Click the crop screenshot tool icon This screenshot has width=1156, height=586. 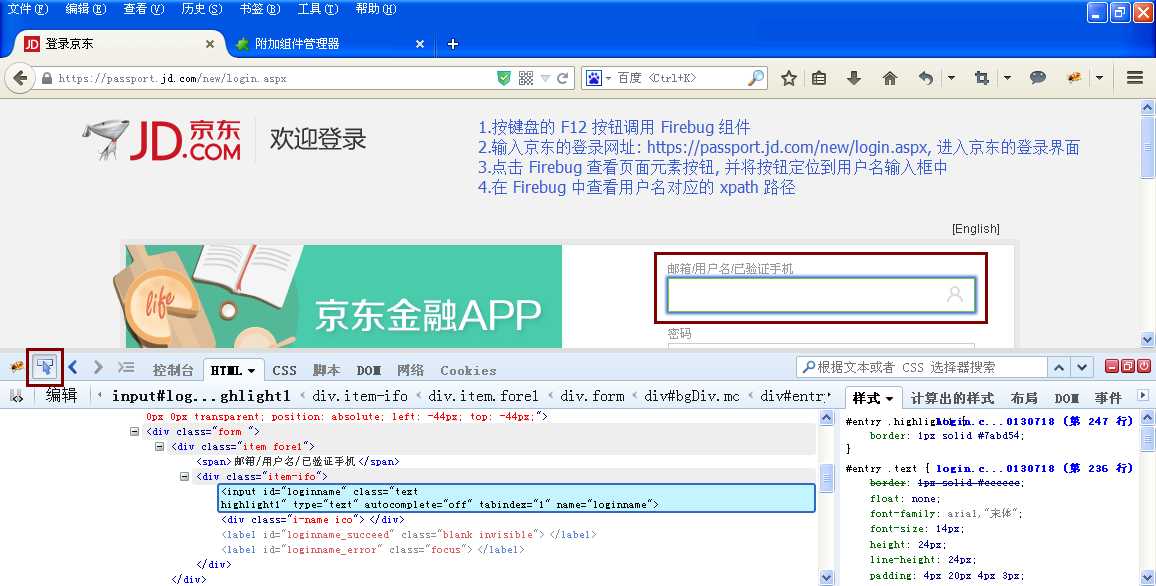click(x=981, y=78)
